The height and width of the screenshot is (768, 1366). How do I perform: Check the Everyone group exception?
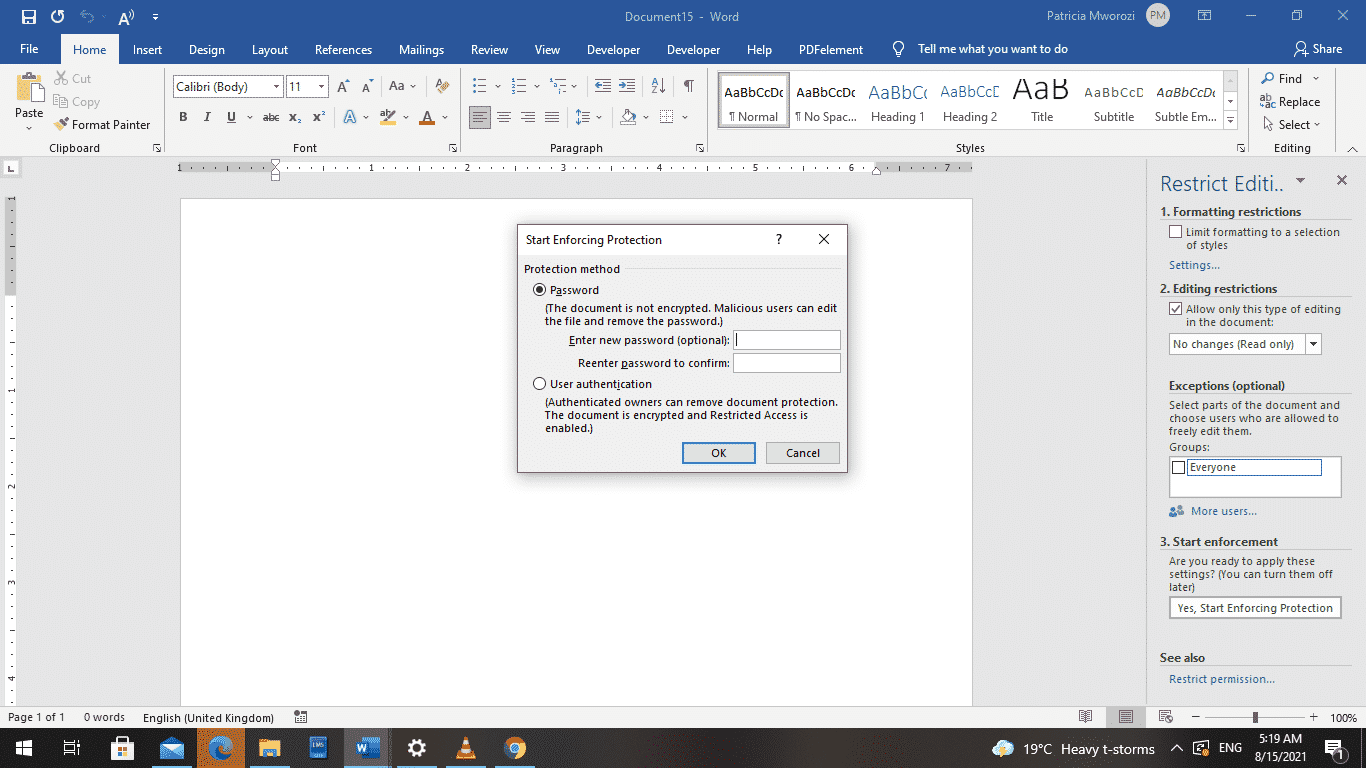(1177, 466)
